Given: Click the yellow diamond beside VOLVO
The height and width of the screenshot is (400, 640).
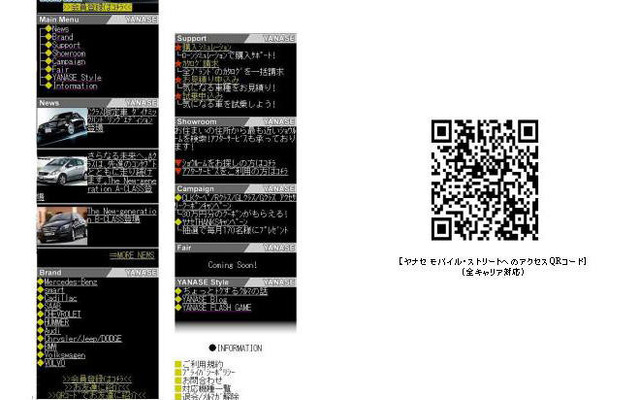Looking at the screenshot, I should (40, 362).
